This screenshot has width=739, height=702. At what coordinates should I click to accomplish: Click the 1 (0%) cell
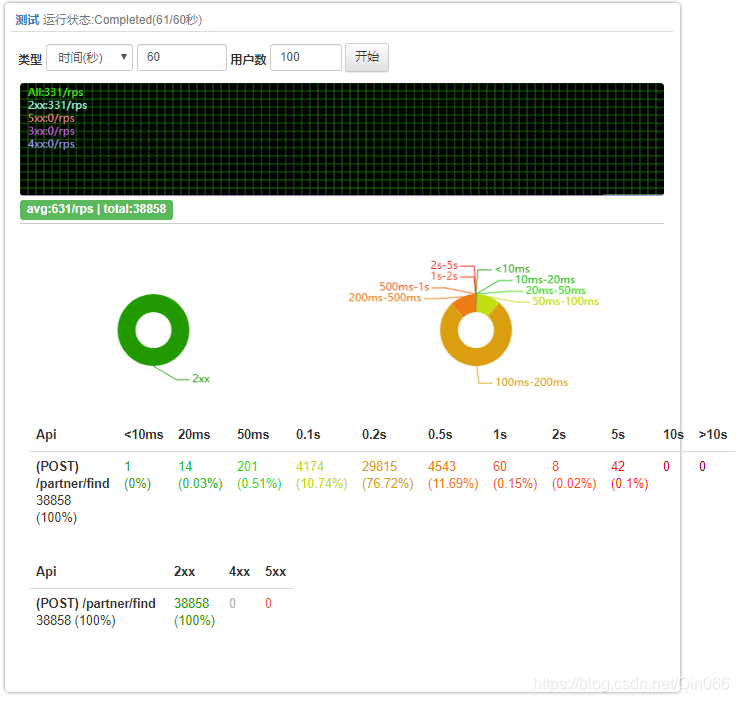(137, 475)
